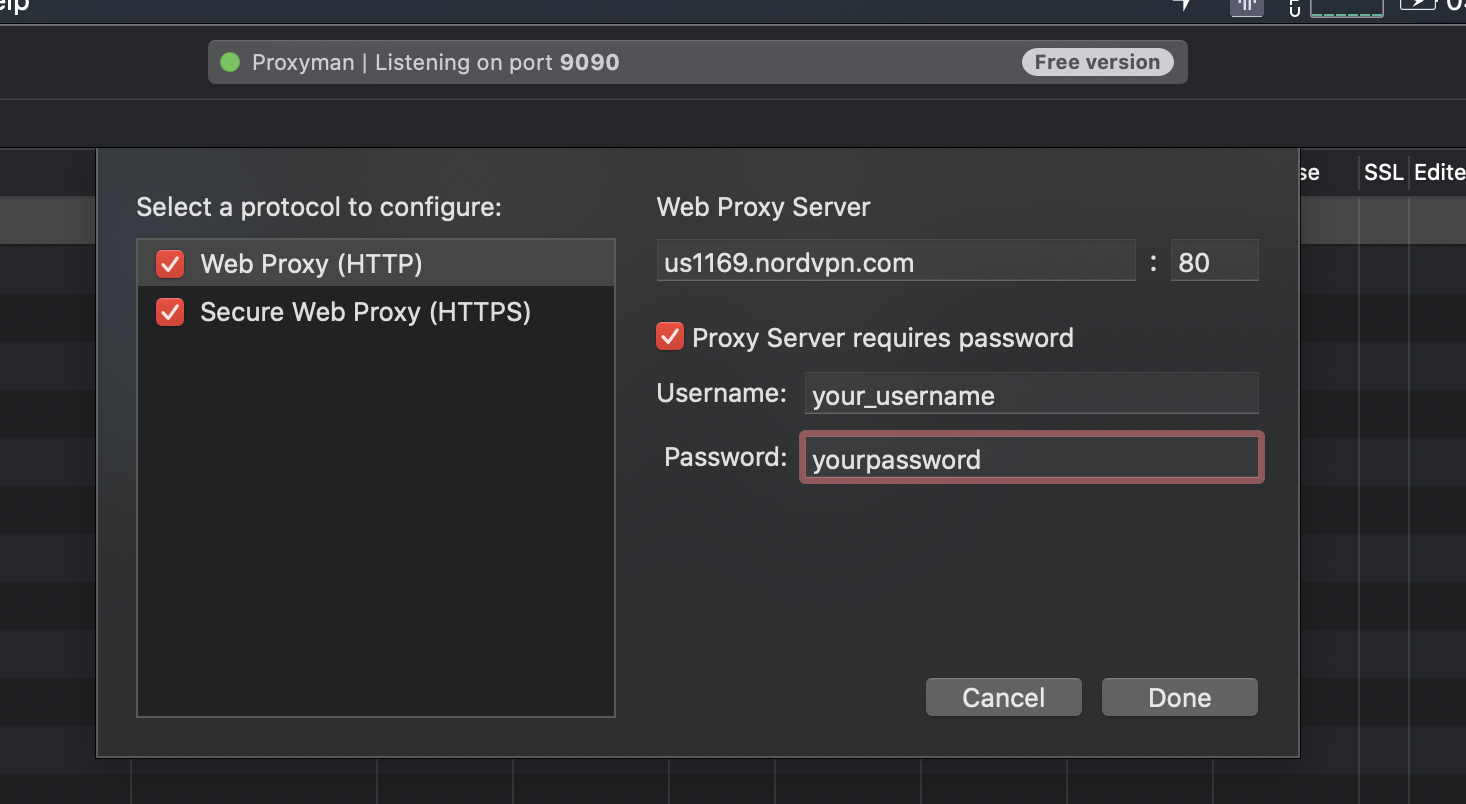Viewport: 1466px width, 804px height.
Task: Uncheck the Secure Web Proxy (HTTPS) checkbox
Action: pos(170,312)
